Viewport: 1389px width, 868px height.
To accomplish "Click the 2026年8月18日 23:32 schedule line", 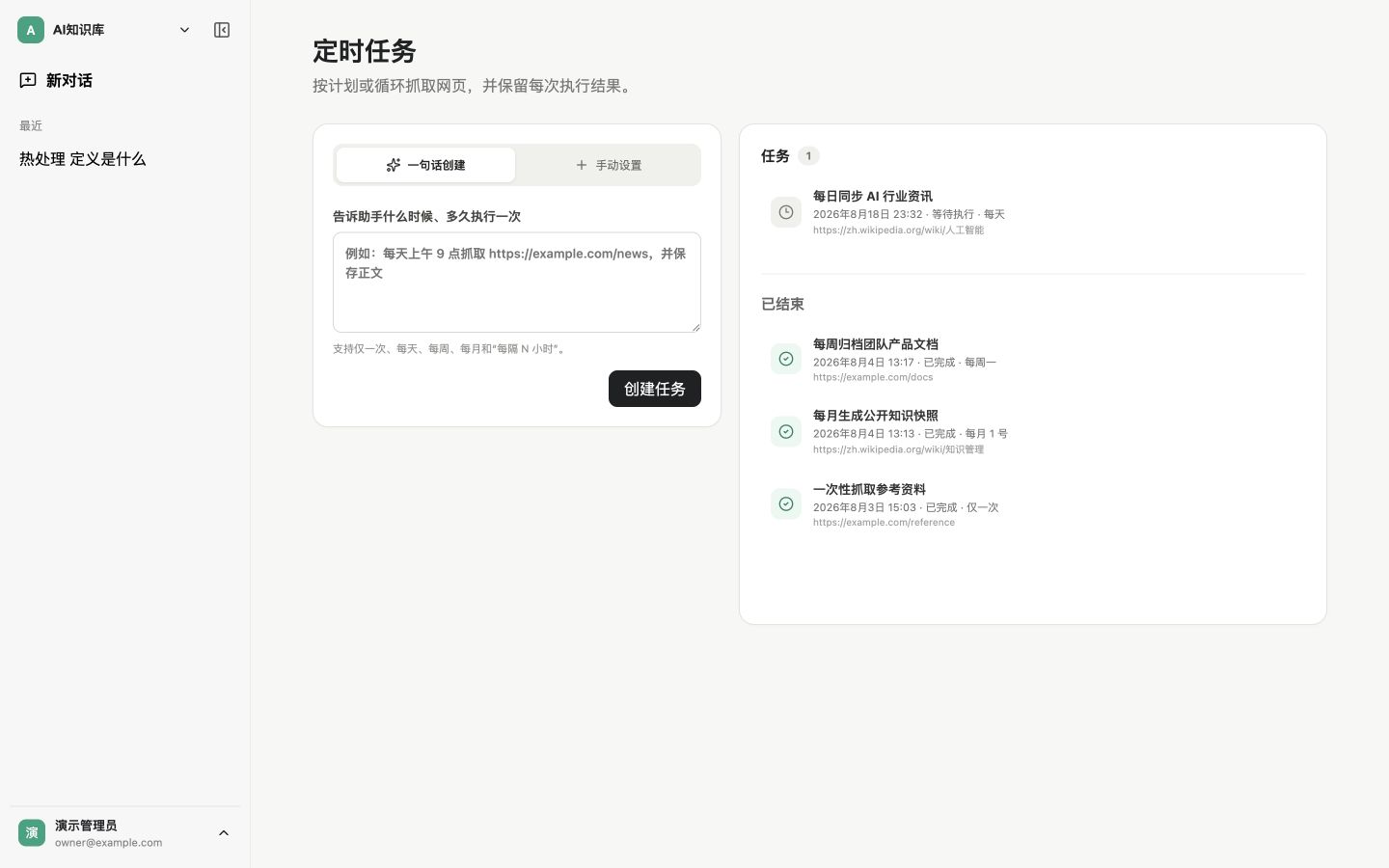I will tap(909, 214).
